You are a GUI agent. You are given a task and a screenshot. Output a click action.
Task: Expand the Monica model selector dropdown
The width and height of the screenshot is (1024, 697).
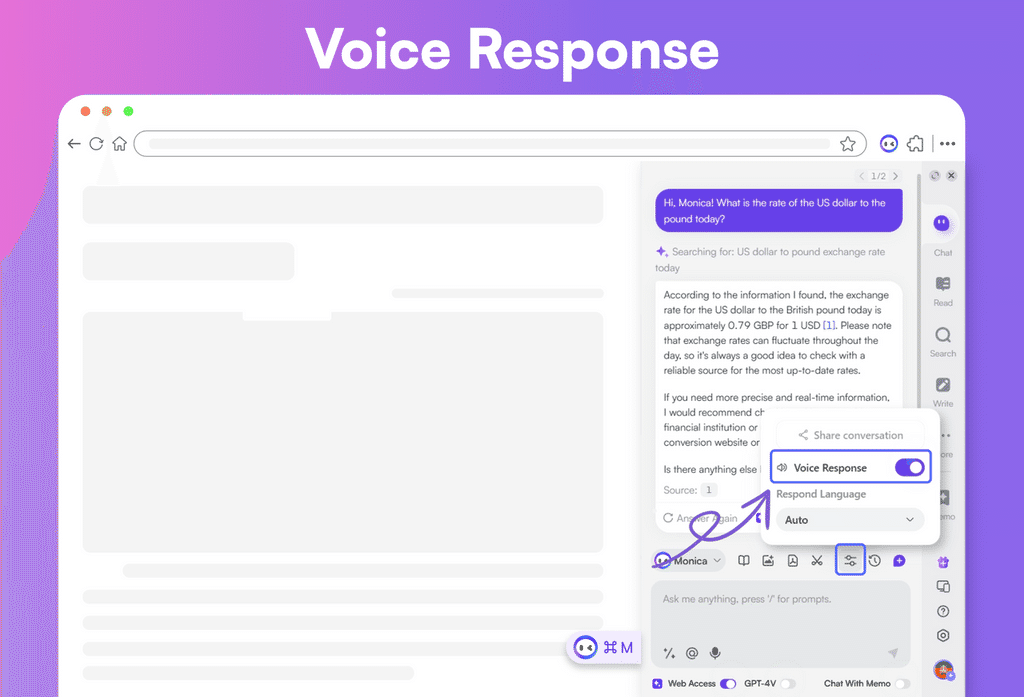690,561
